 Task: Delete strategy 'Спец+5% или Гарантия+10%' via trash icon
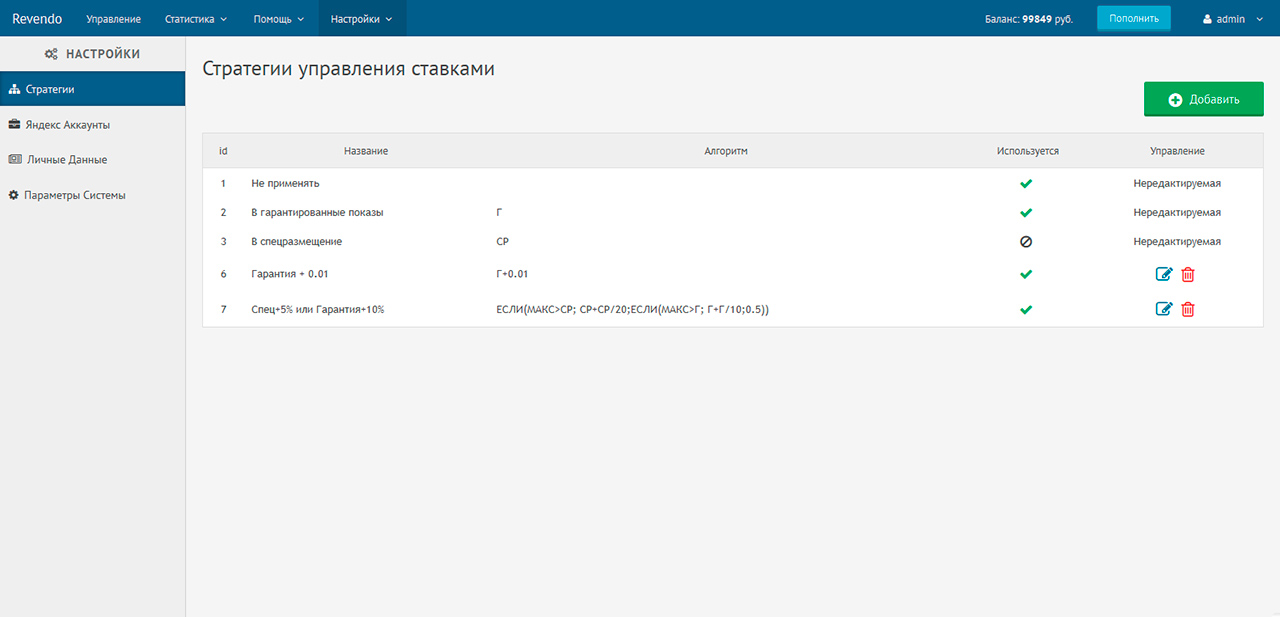pos(1188,309)
